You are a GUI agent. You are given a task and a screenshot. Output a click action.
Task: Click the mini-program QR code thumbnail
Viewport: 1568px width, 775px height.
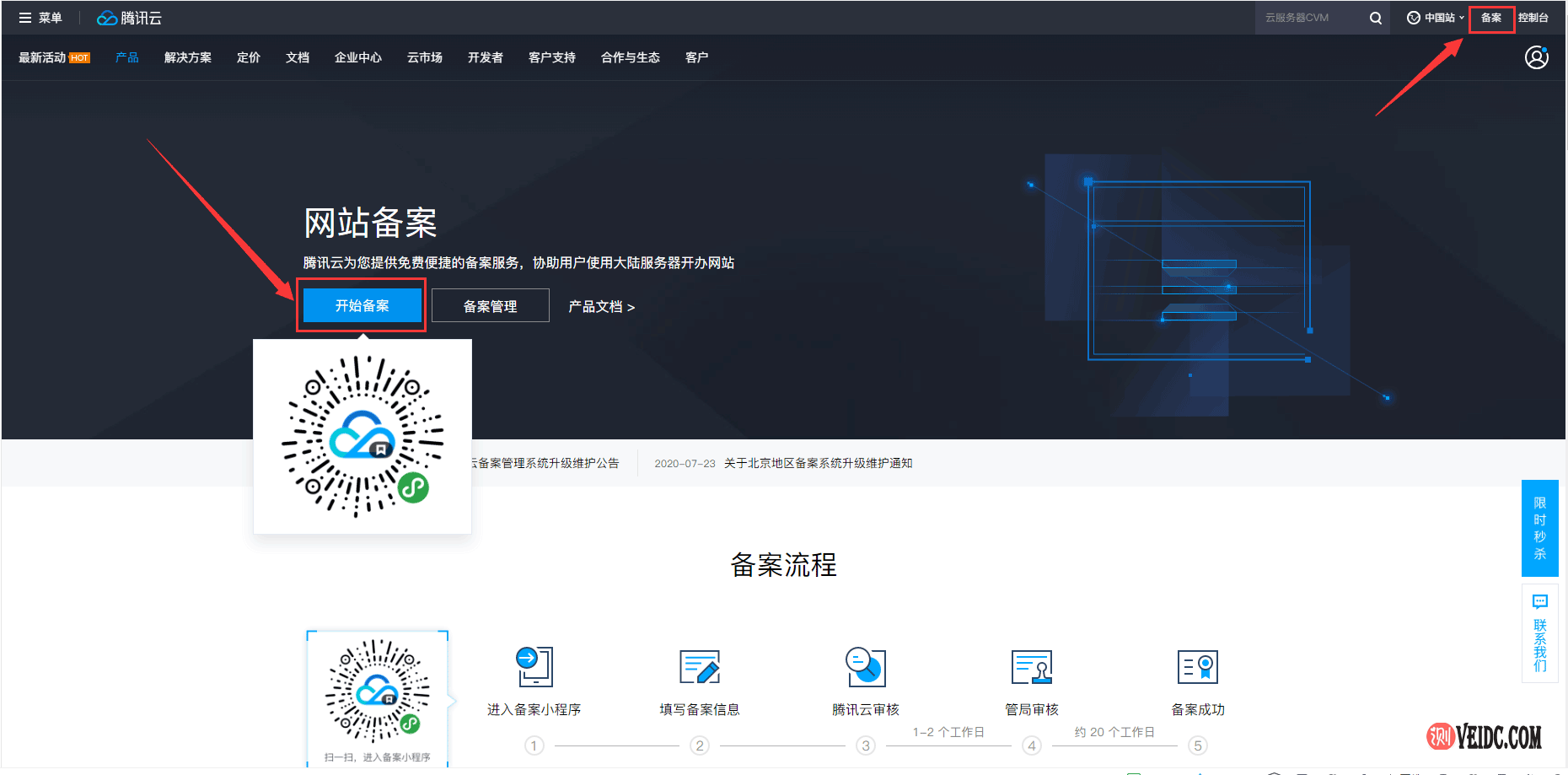(x=377, y=693)
